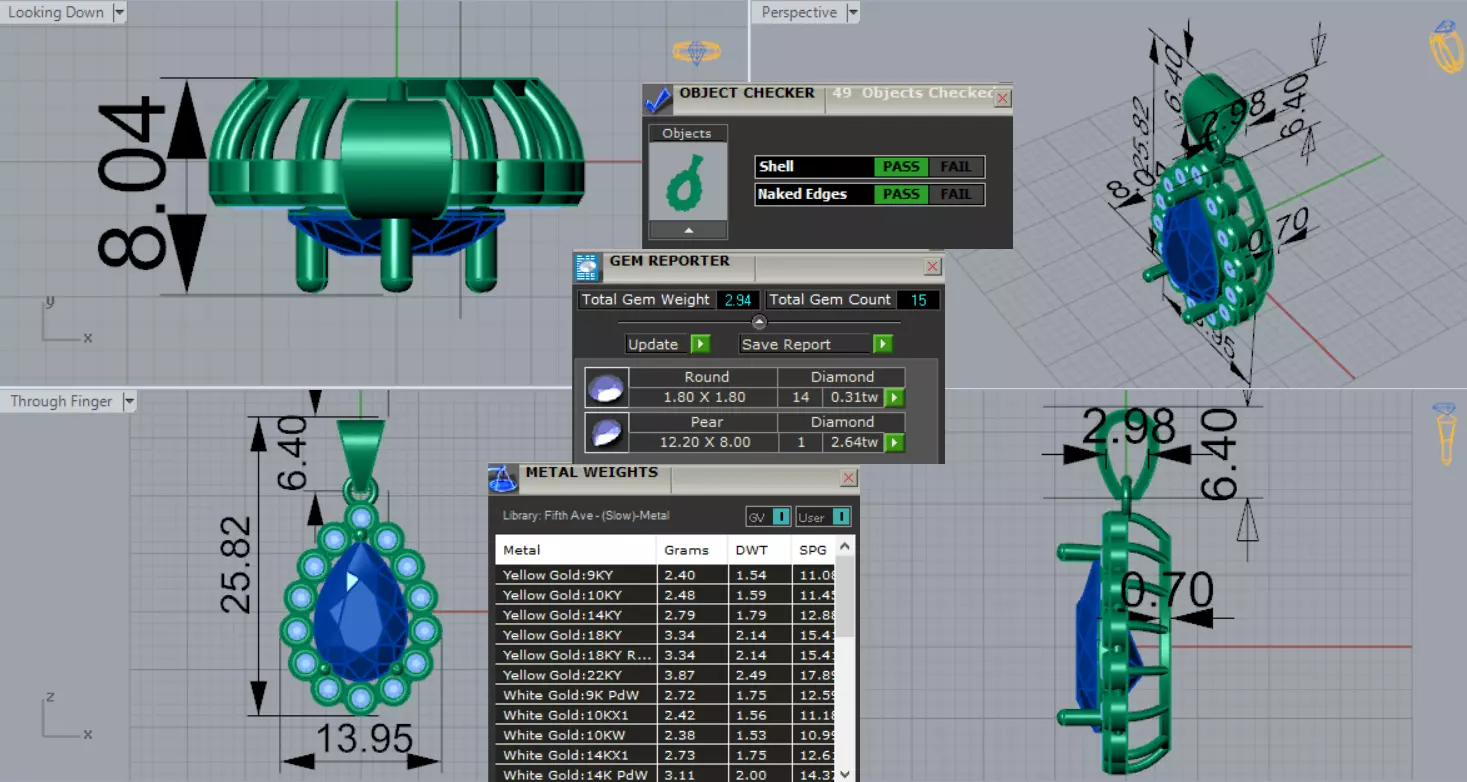Image resolution: width=1467 pixels, height=782 pixels.
Task: Collapse the Objects thumbnail with its arrow
Action: (x=688, y=230)
